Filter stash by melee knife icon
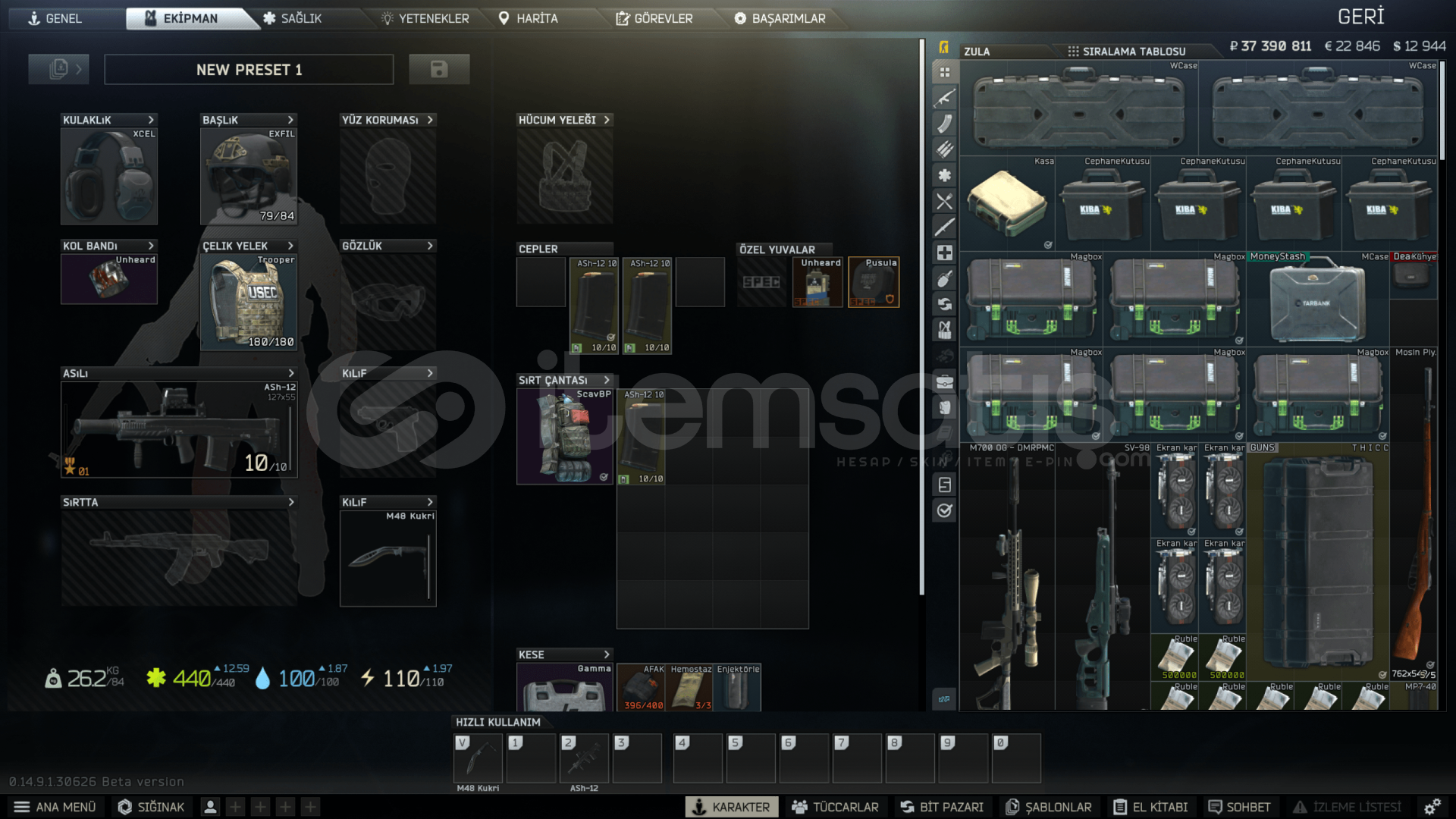 944,227
